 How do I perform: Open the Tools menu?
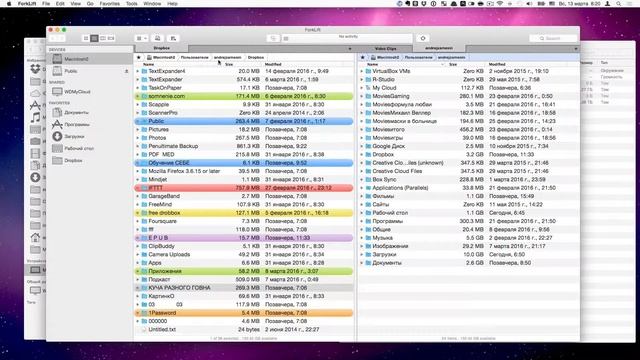click(x=131, y=3)
